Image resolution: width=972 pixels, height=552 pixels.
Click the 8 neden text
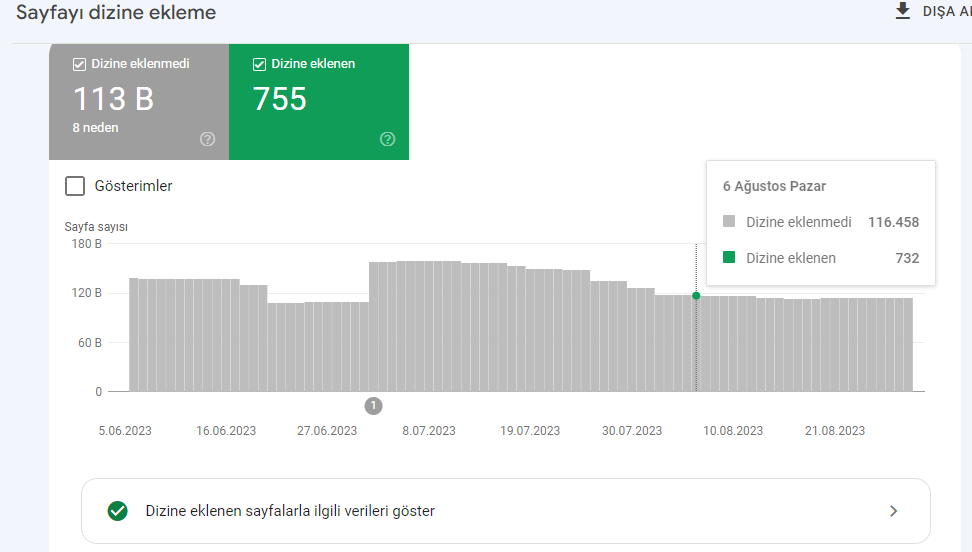[95, 128]
